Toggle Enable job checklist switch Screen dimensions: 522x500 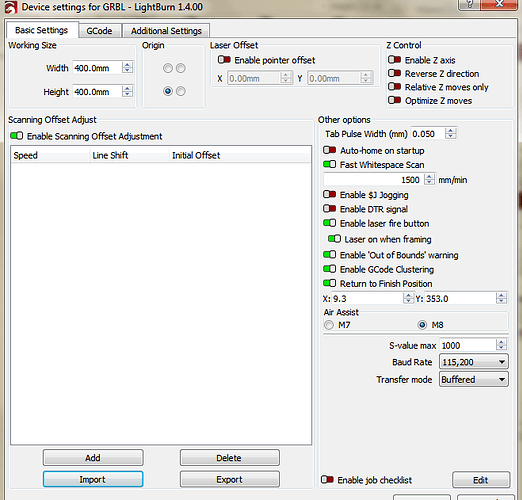[327, 479]
